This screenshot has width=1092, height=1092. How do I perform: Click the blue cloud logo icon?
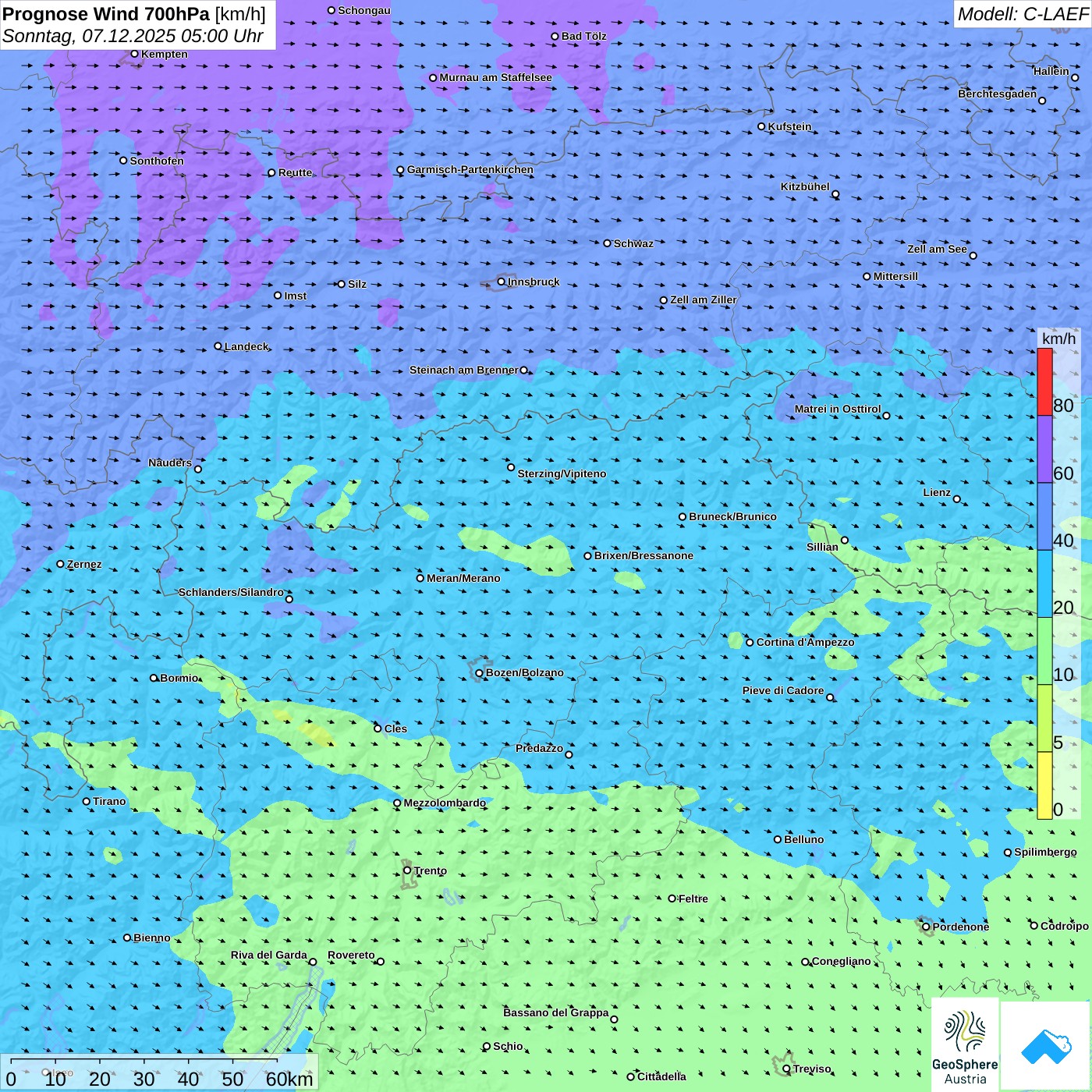click(1046, 1046)
